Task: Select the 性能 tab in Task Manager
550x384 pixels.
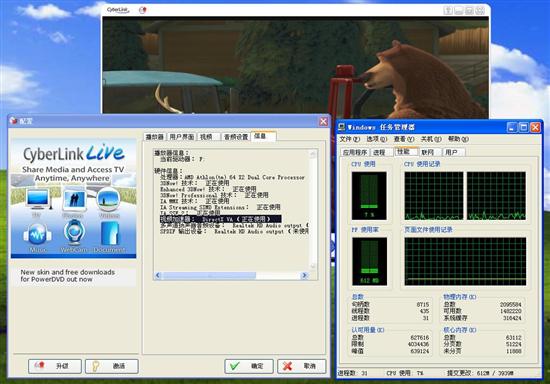Action: coord(406,151)
